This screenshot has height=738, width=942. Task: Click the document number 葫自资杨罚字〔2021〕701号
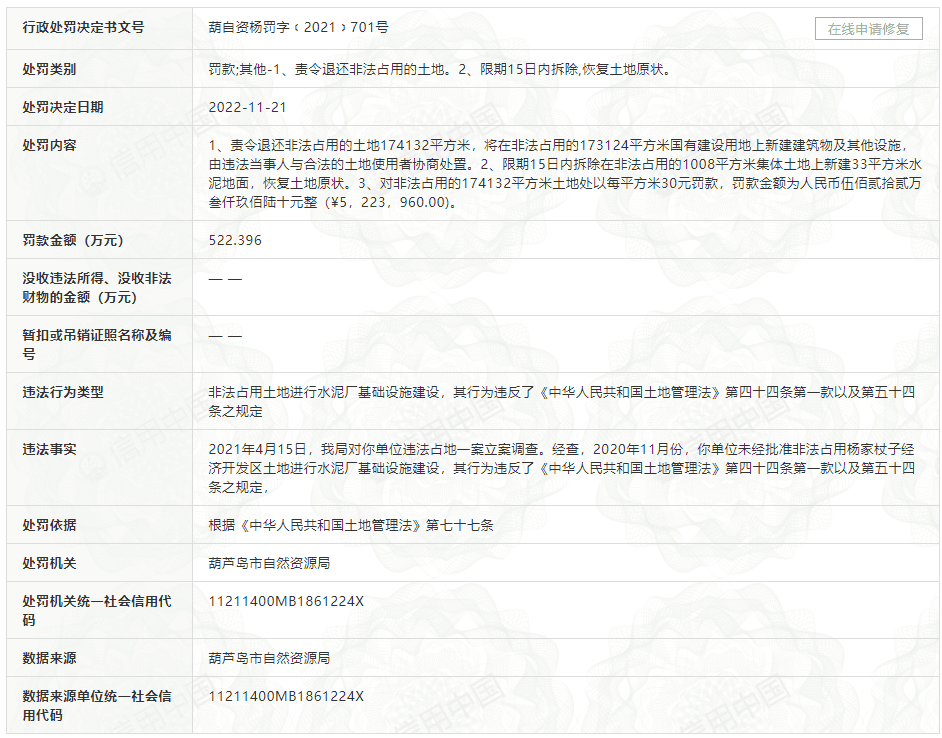pos(299,28)
